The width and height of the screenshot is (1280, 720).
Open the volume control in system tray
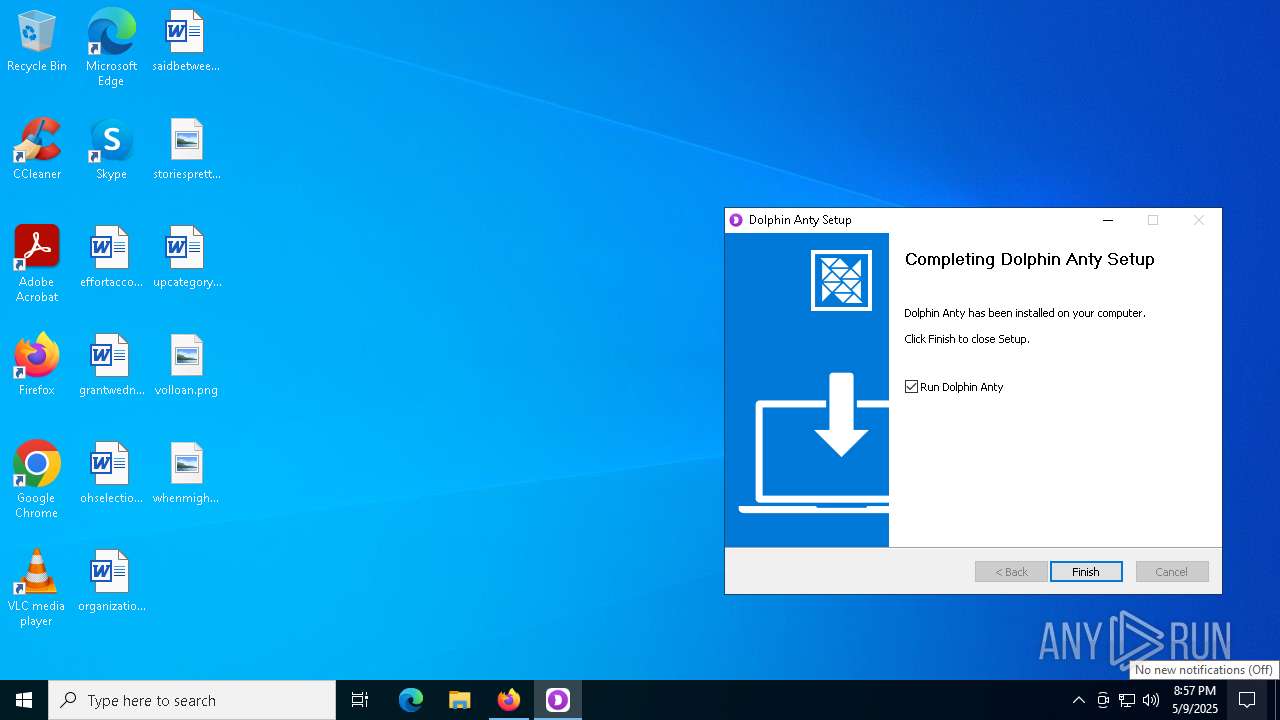point(1151,700)
